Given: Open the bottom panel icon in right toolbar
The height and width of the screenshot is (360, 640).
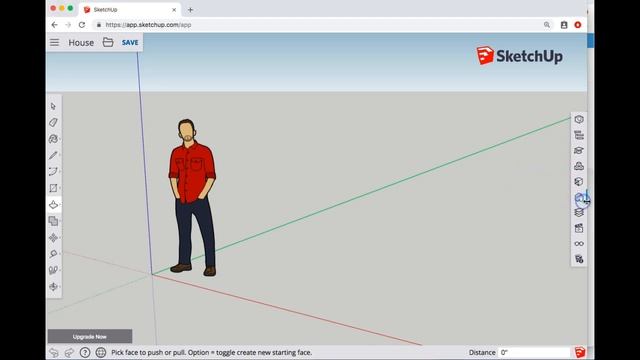Looking at the screenshot, I should pos(579,259).
